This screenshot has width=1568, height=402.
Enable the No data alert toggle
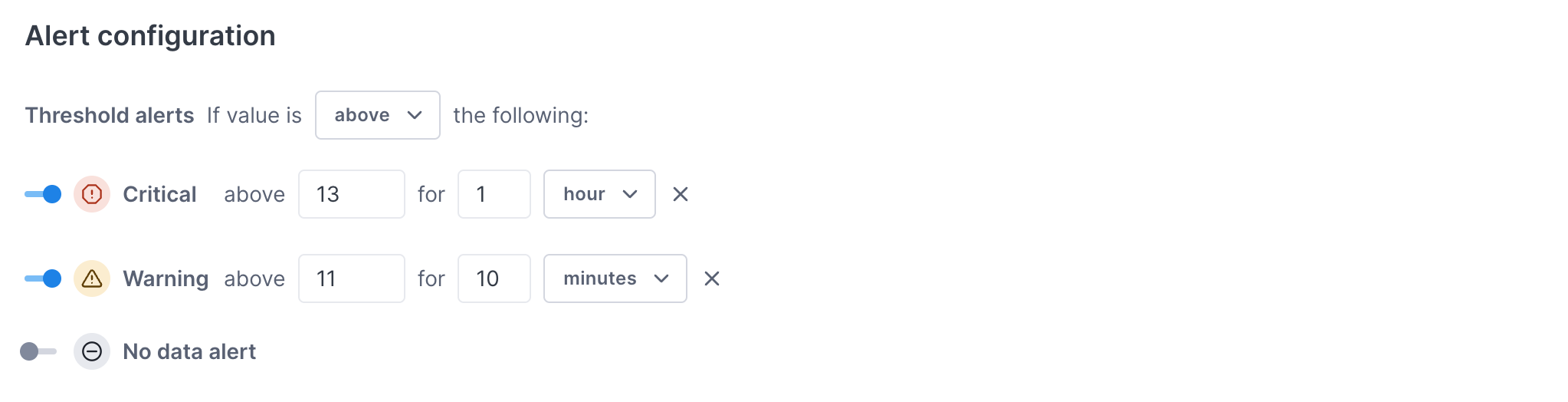(x=38, y=351)
